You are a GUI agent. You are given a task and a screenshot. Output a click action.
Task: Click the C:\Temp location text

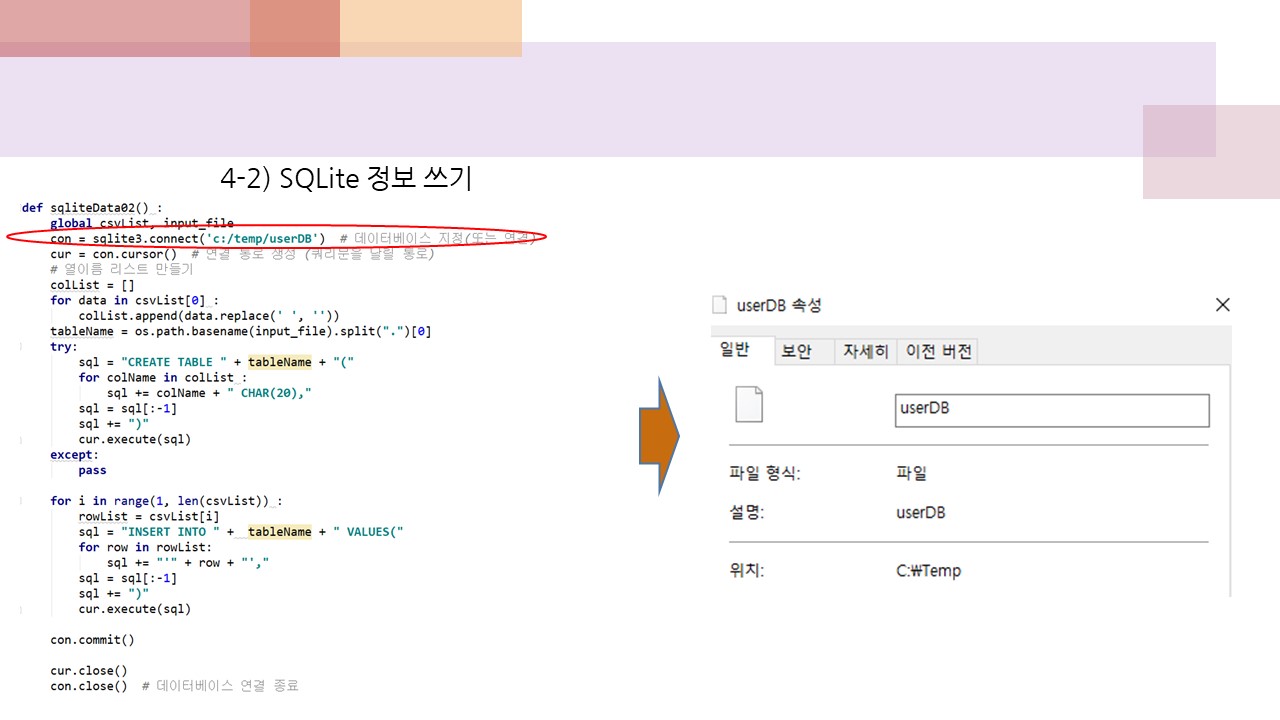pos(927,570)
